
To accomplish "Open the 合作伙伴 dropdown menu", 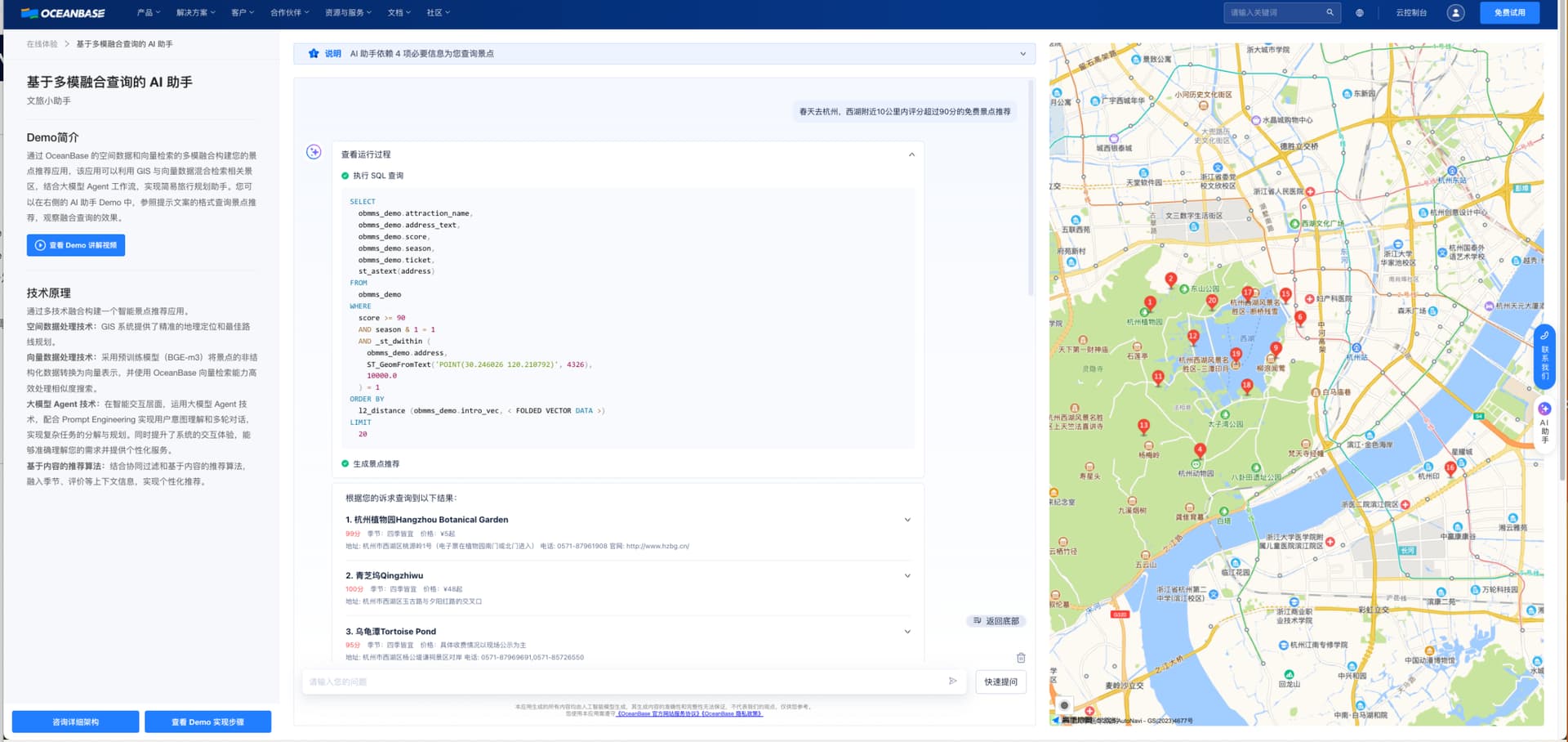I will pos(290,13).
